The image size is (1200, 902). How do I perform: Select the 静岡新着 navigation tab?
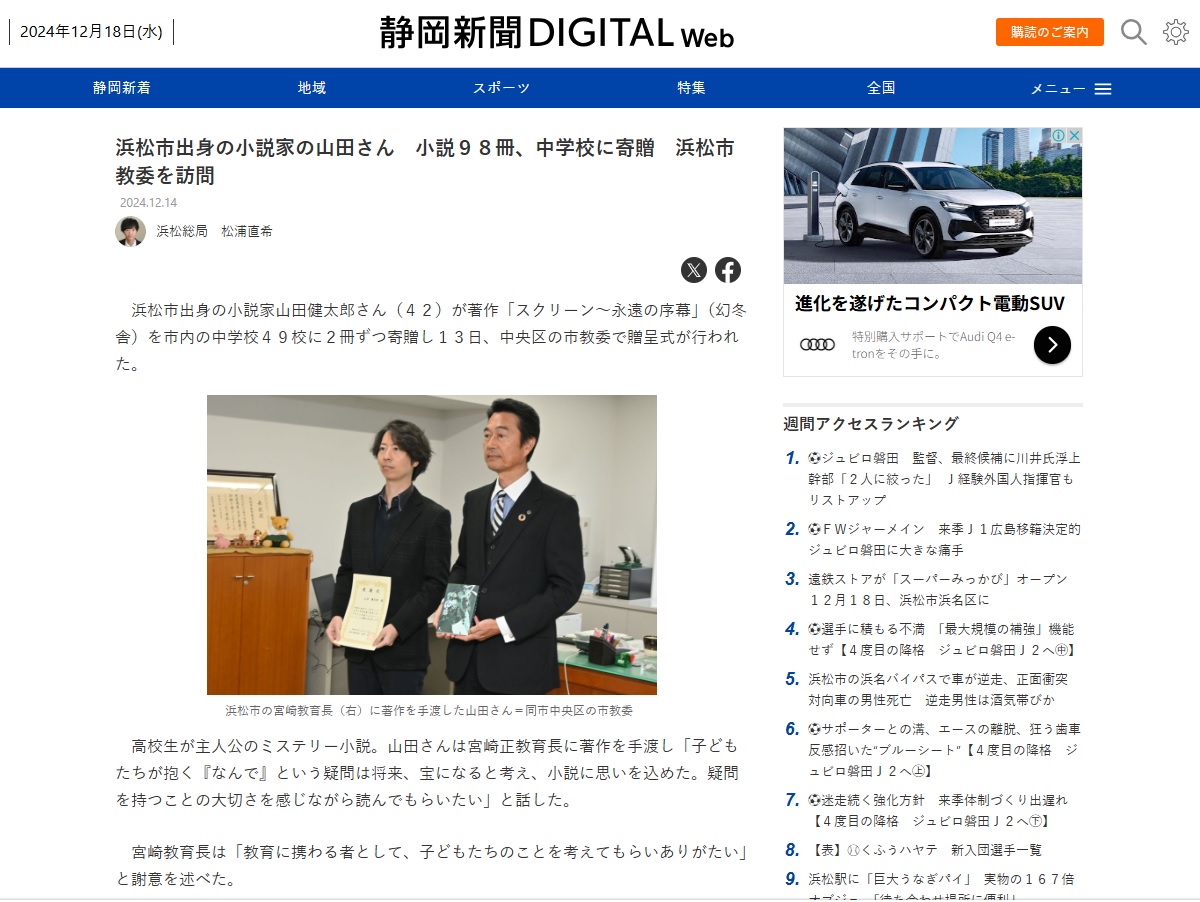(122, 88)
